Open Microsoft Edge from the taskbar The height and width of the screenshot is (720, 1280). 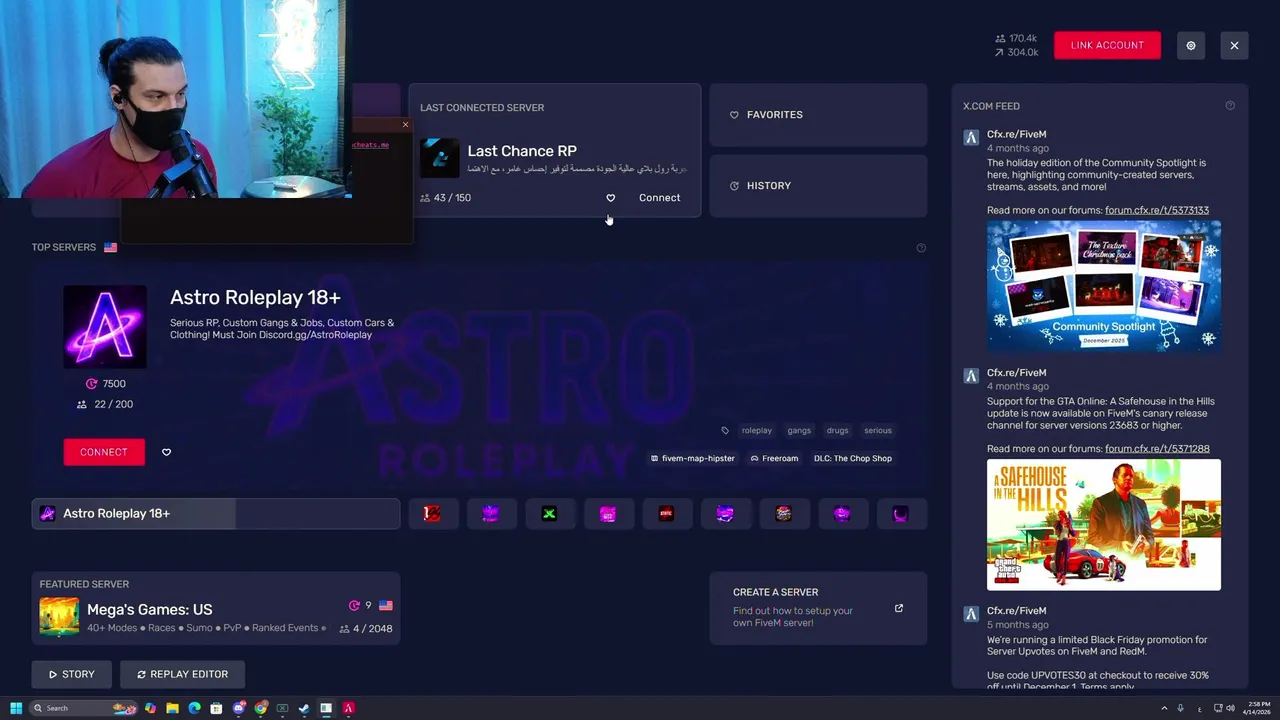click(x=194, y=708)
